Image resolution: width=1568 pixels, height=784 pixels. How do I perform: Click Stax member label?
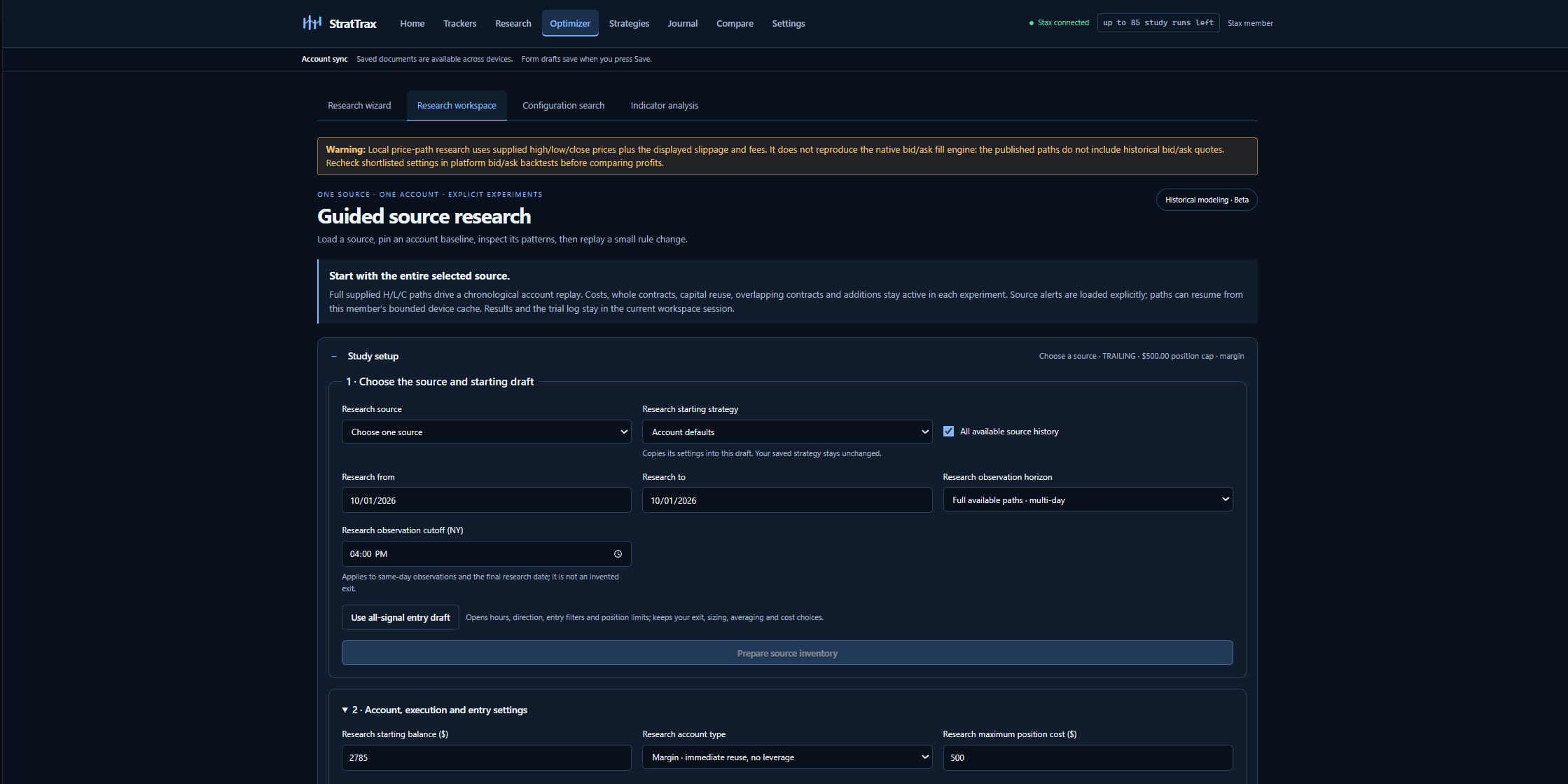tap(1250, 23)
